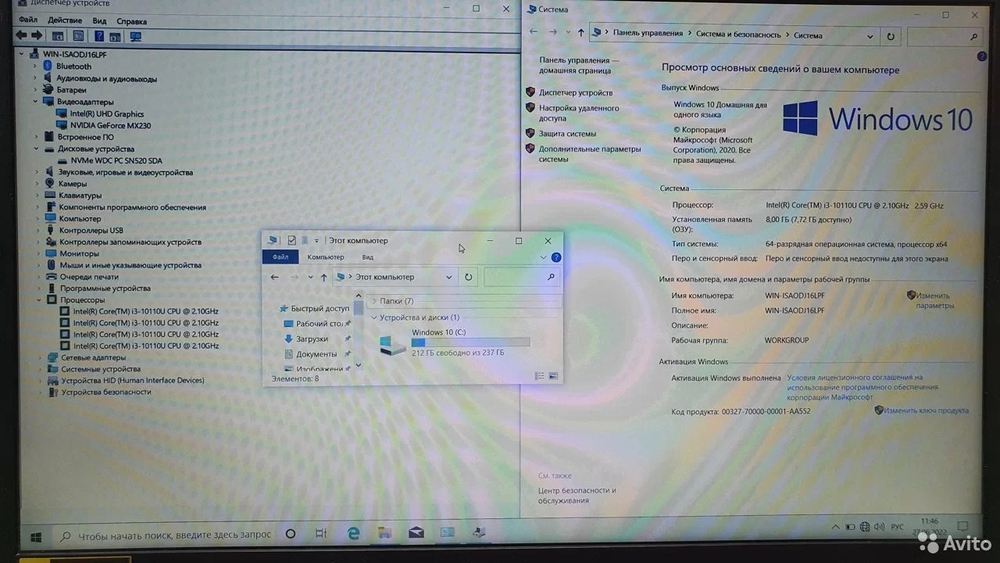Click Up arrow in System window

[x=580, y=33]
